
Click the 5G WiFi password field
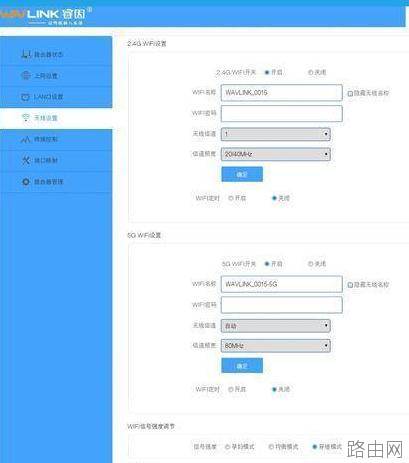click(282, 305)
